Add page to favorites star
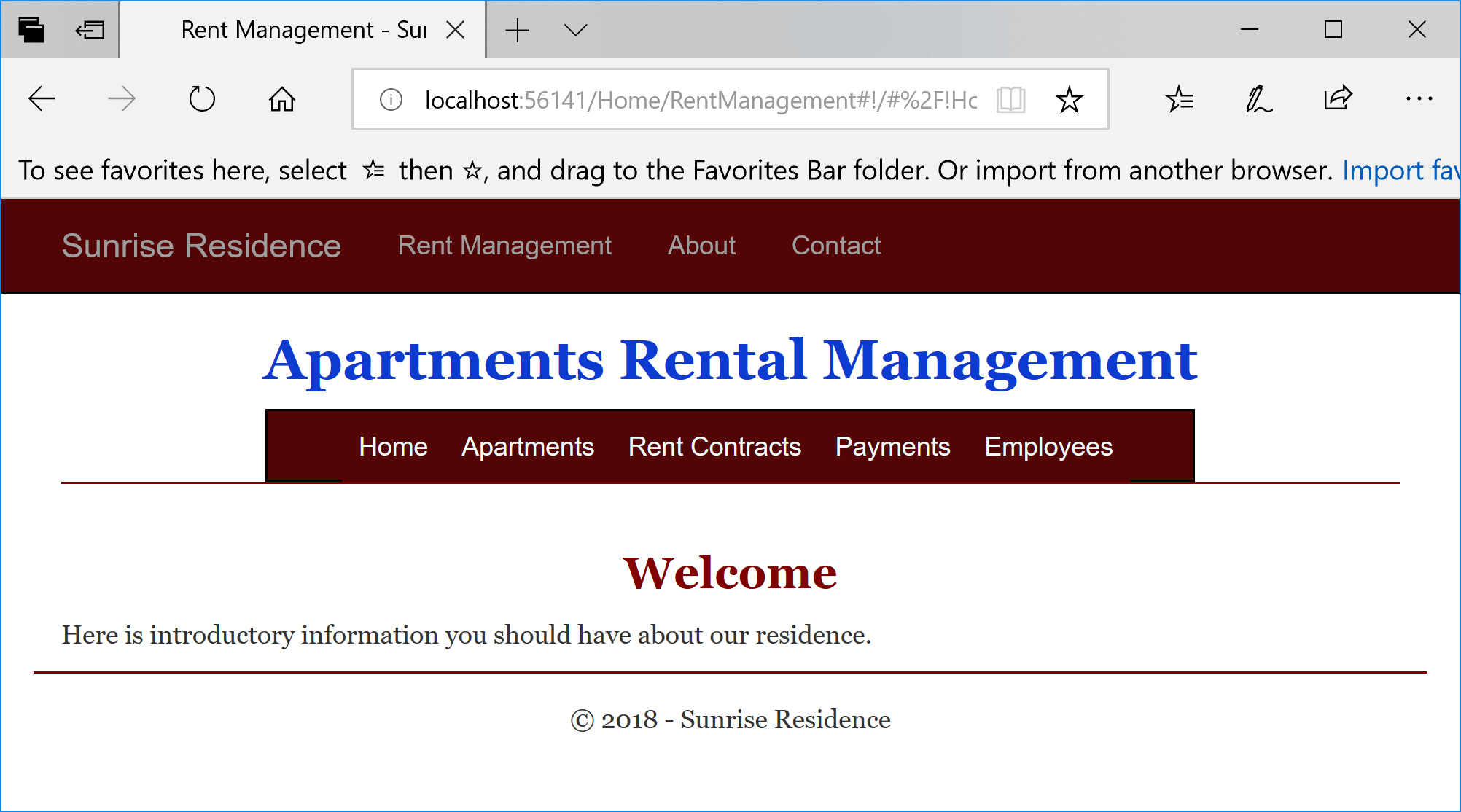The width and height of the screenshot is (1461, 812). coord(1070,99)
